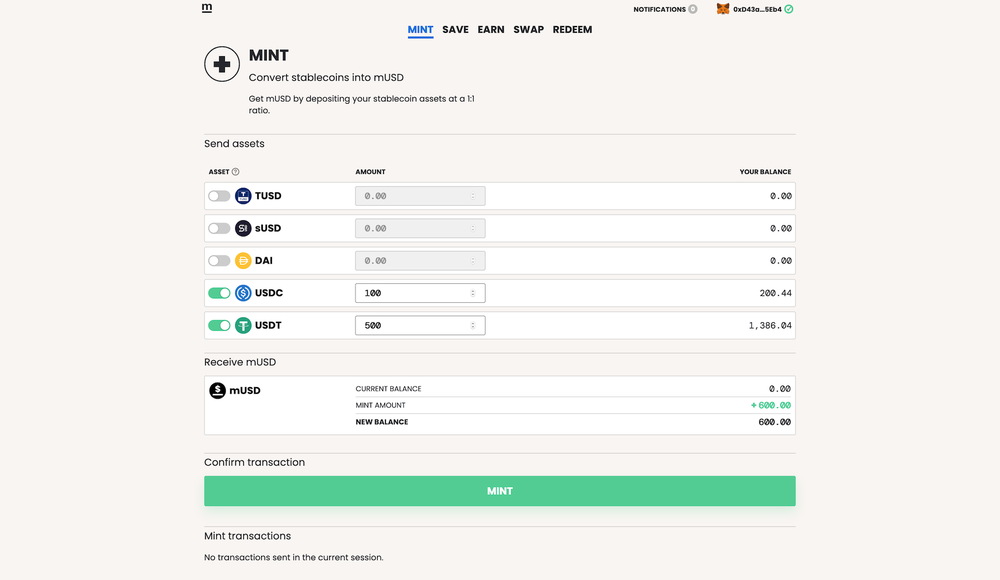Click the sUSD asset label
The height and width of the screenshot is (580, 1000).
pos(268,228)
